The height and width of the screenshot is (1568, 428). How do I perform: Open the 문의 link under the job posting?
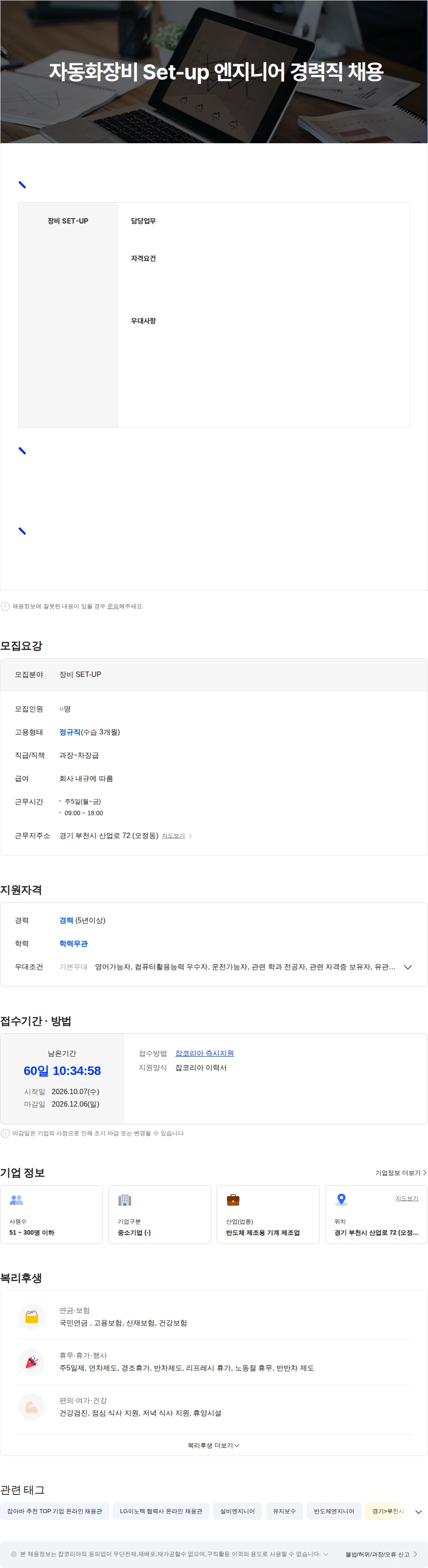[x=113, y=606]
